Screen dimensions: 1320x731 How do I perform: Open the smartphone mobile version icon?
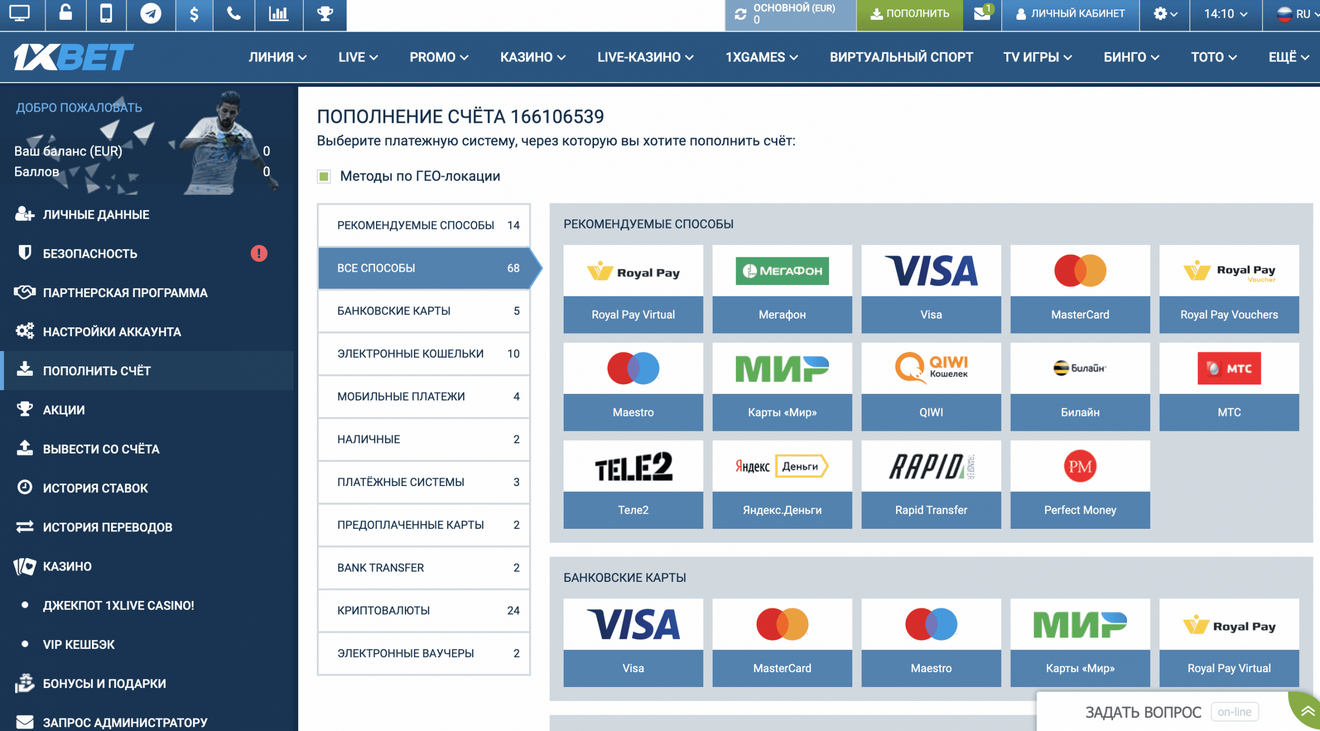107,15
